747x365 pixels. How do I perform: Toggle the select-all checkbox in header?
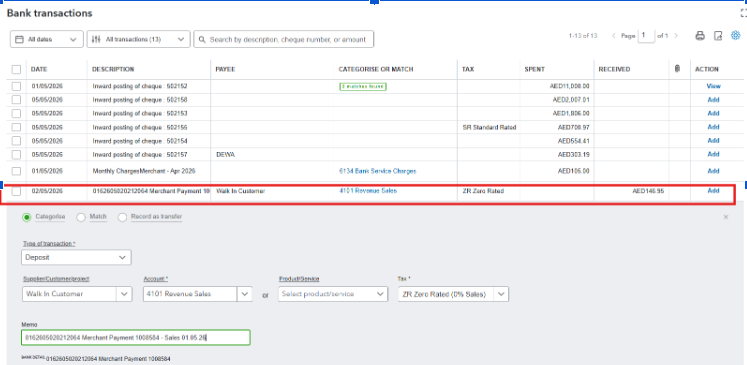click(17, 70)
